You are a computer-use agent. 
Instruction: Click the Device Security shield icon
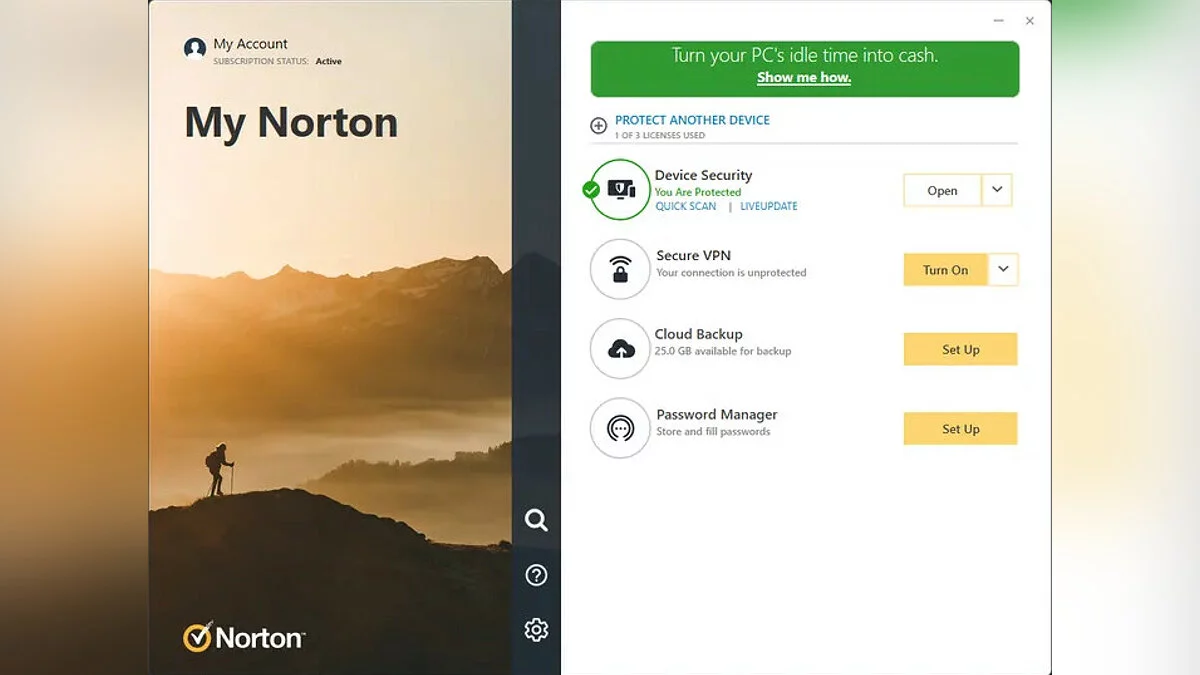click(x=620, y=190)
